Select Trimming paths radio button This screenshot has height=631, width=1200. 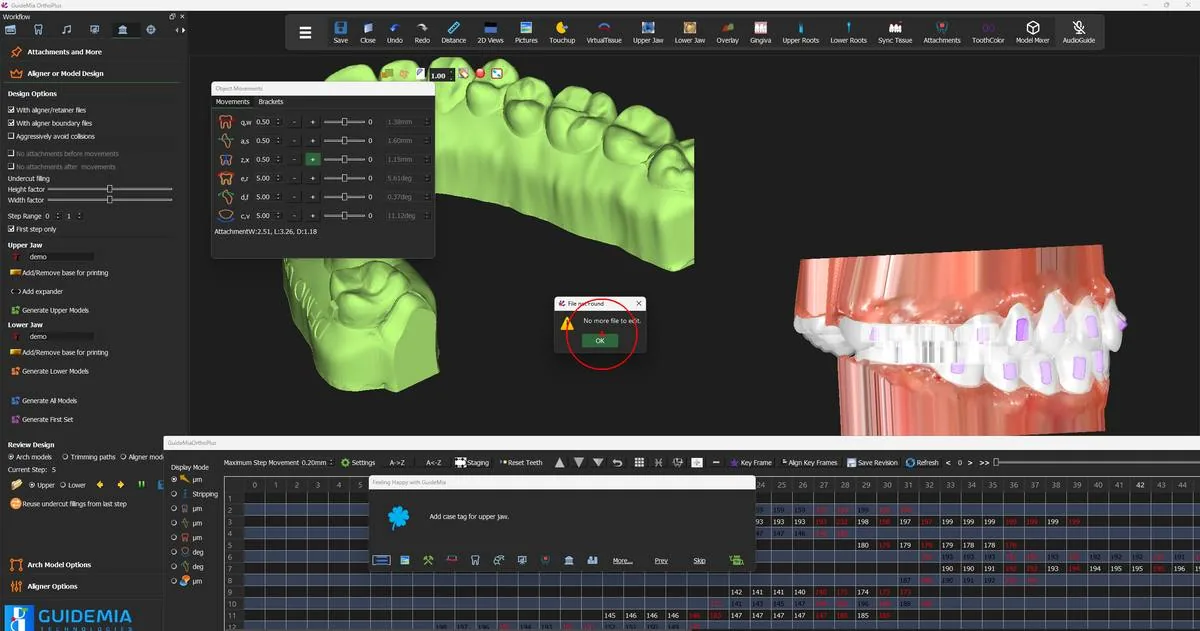click(65, 457)
